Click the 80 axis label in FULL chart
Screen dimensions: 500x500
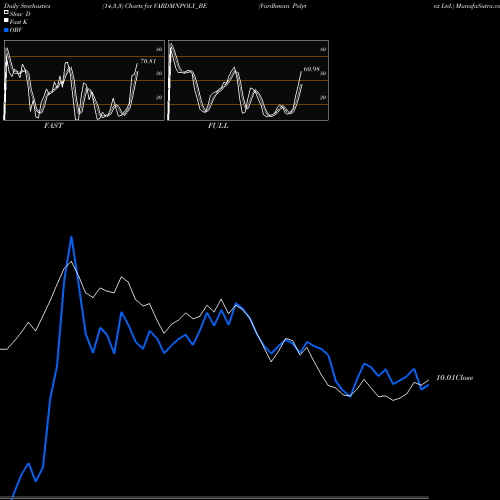[323, 49]
